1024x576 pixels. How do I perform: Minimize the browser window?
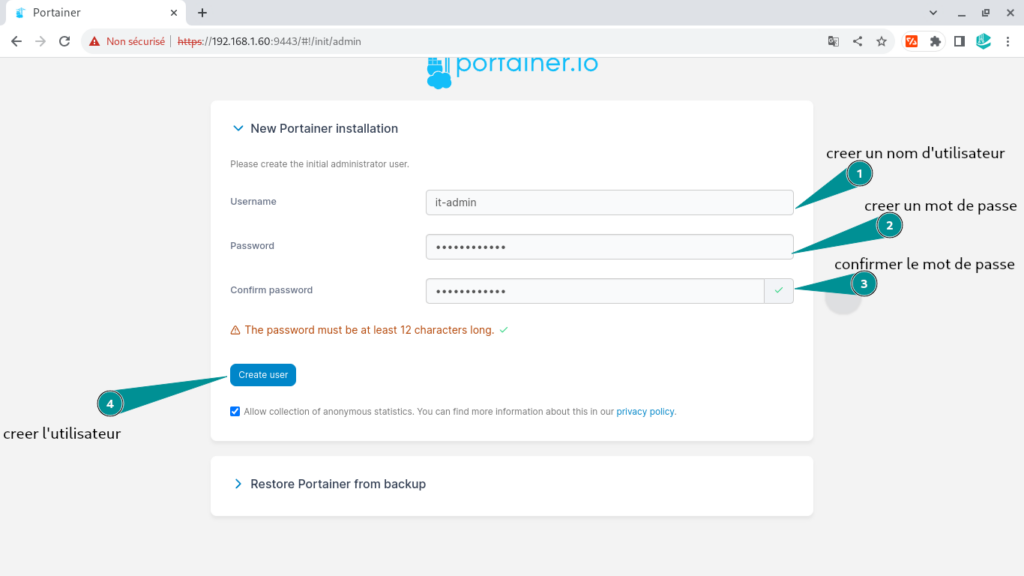(961, 12)
